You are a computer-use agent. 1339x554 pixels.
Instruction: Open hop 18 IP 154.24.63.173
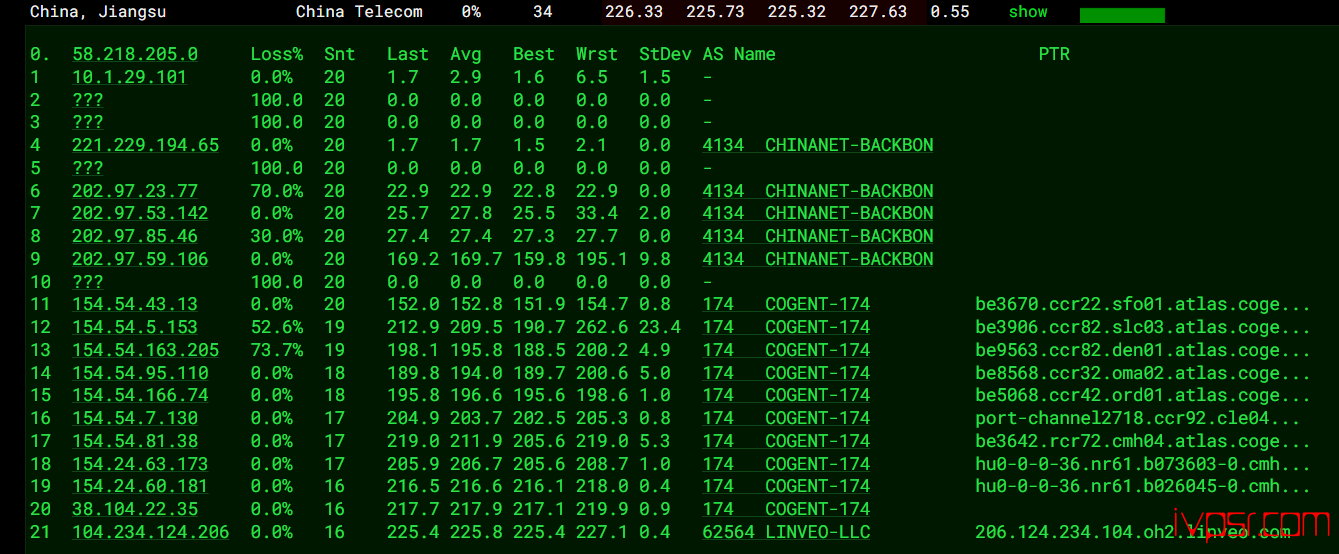tap(140, 464)
